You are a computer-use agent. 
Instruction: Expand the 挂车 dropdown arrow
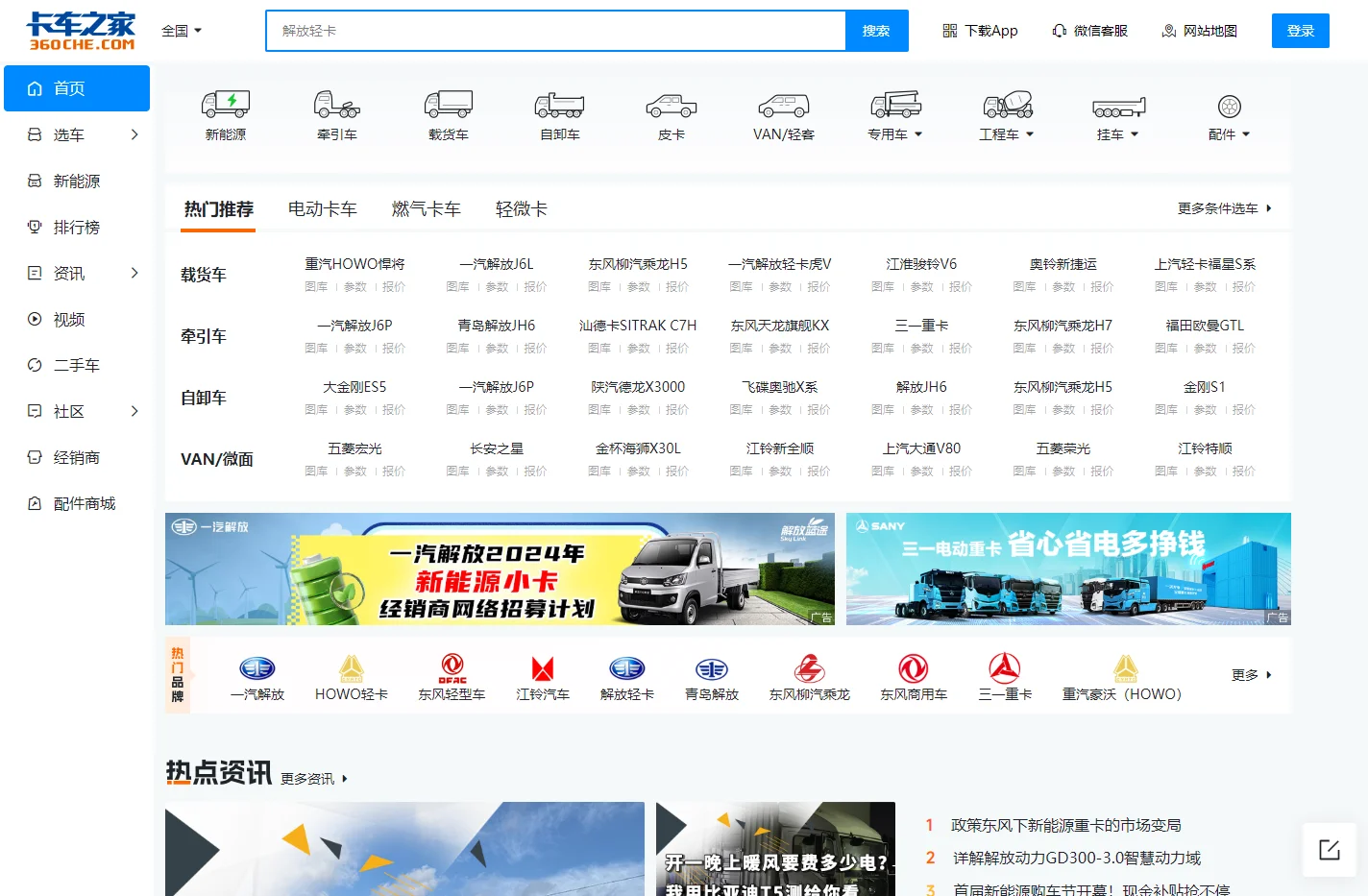tap(1135, 134)
